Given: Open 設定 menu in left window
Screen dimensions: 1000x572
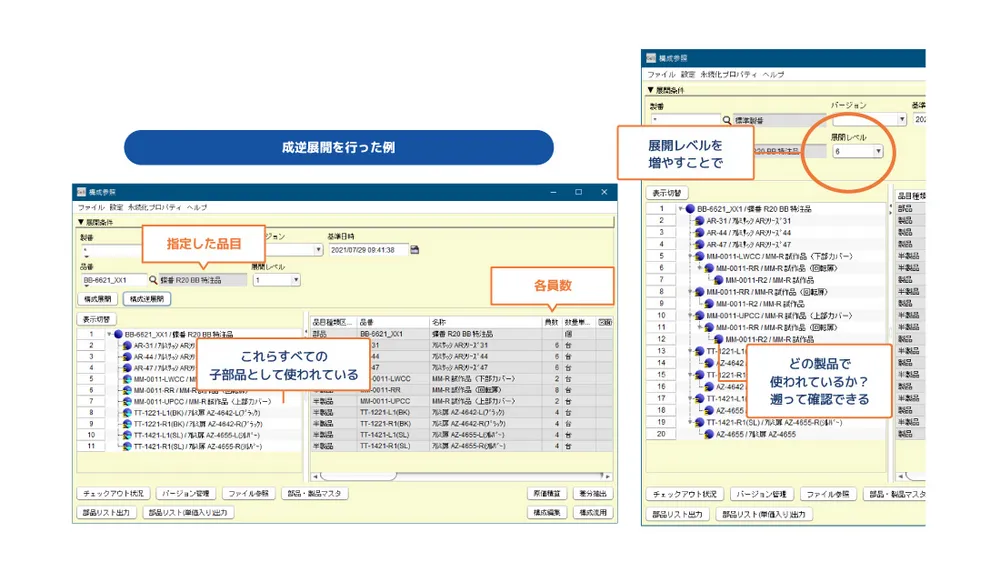Looking at the screenshot, I should 116,208.
